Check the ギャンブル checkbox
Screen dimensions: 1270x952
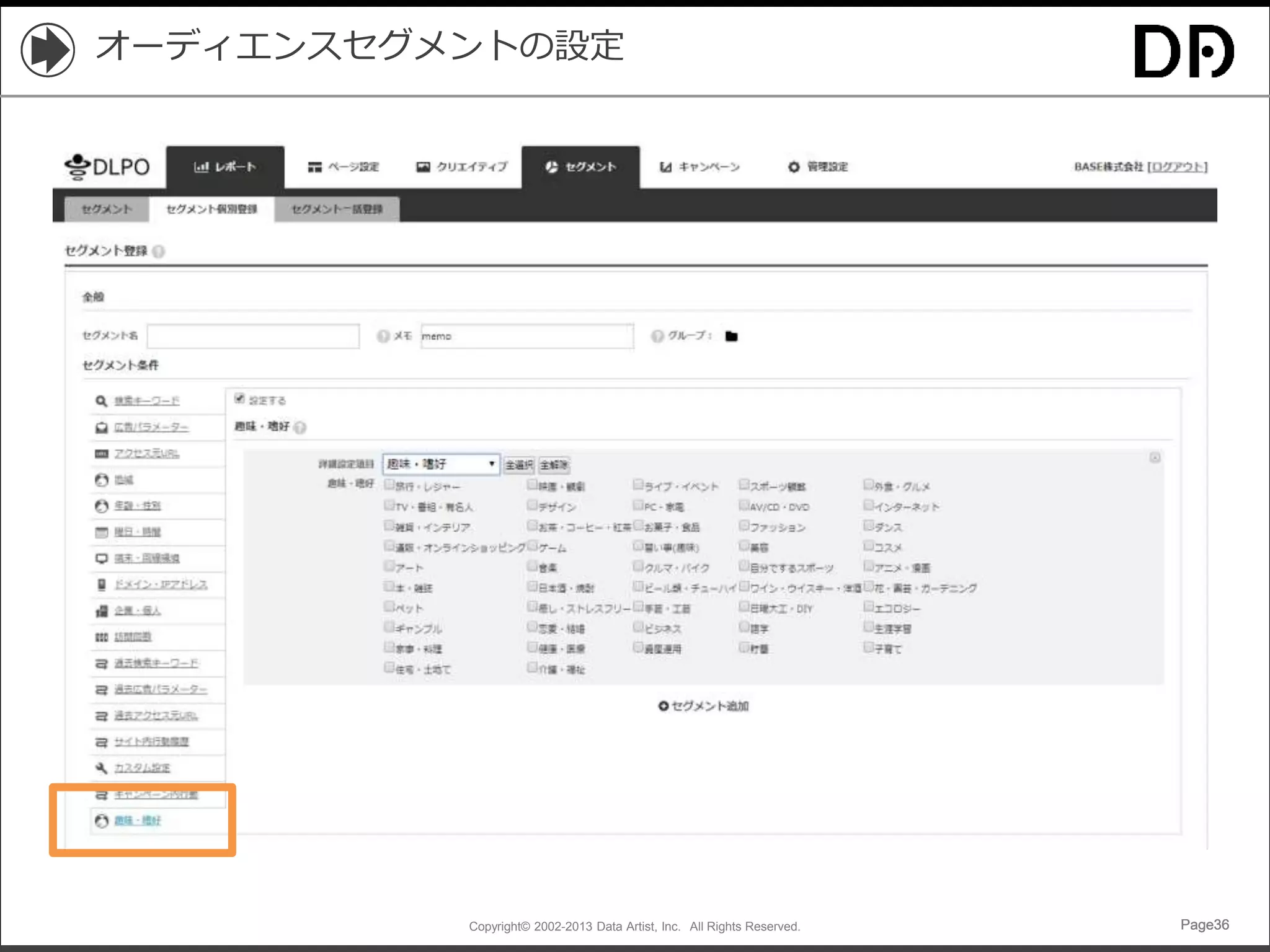click(389, 626)
